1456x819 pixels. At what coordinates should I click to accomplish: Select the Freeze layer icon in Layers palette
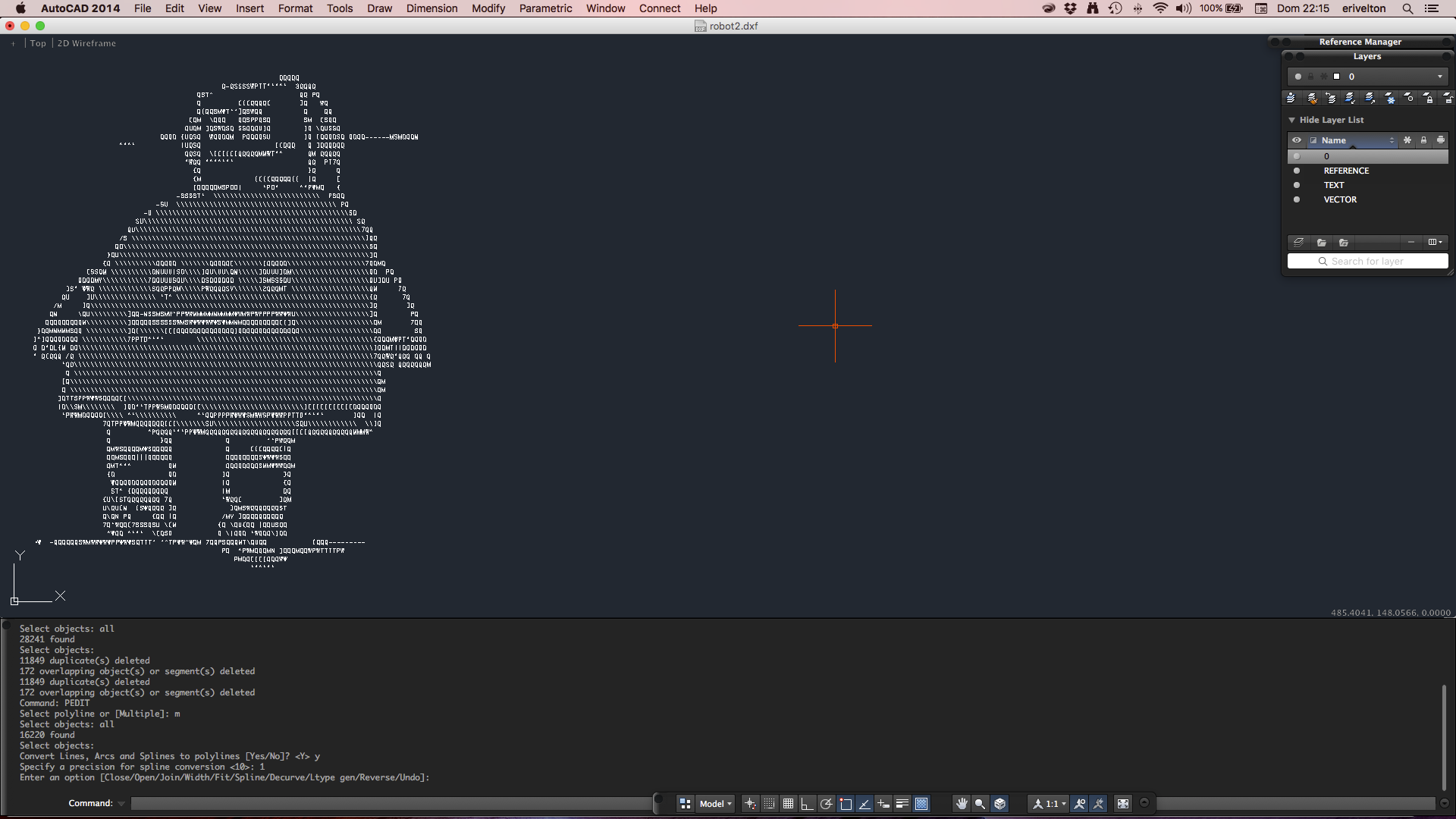click(x=1389, y=99)
